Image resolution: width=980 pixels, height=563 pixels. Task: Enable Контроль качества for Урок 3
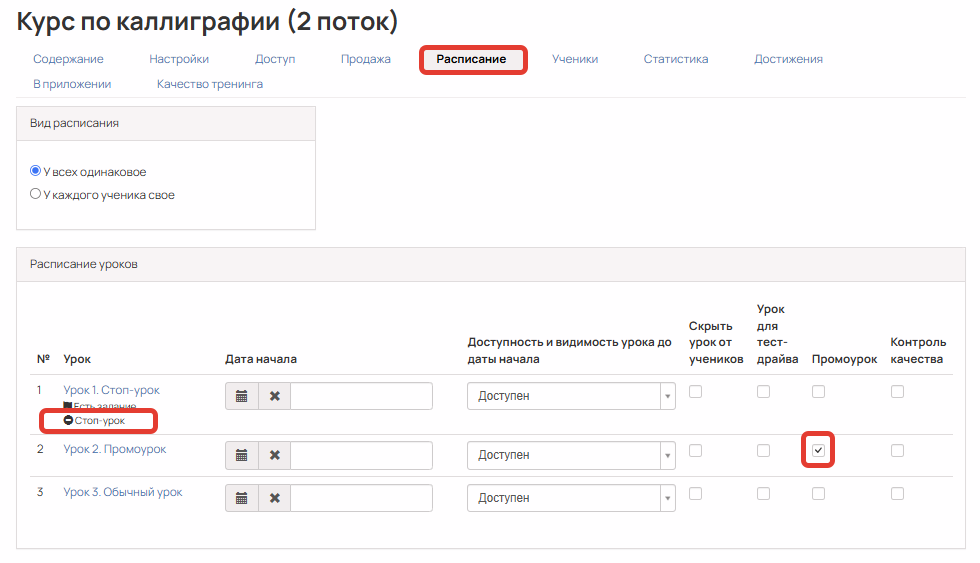click(x=898, y=494)
